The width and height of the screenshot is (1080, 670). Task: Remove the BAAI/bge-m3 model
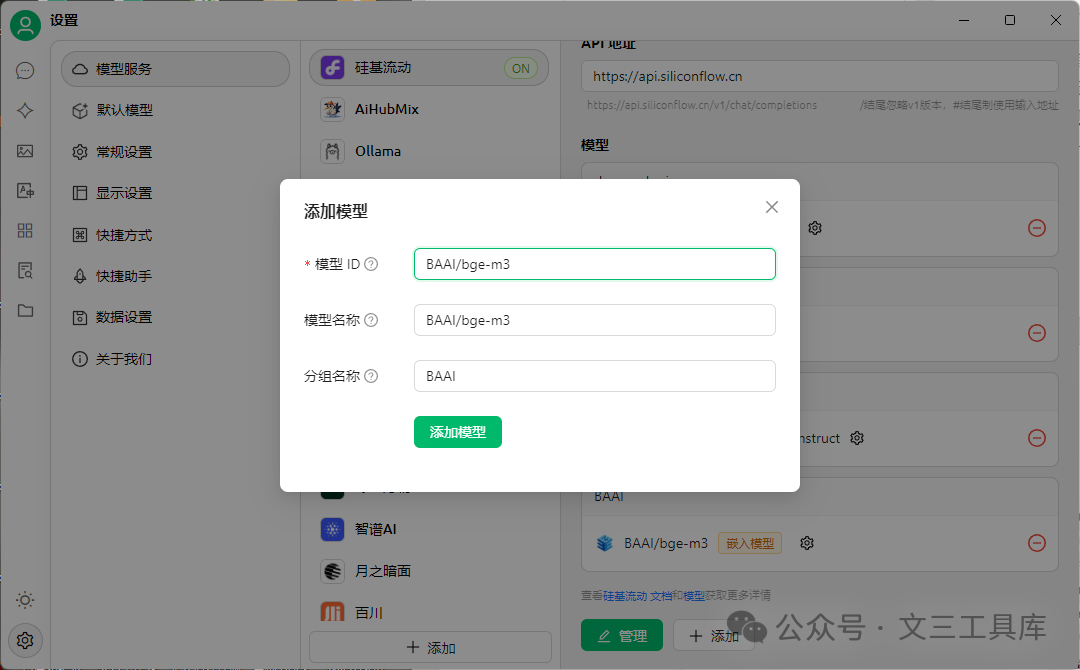click(x=1037, y=543)
